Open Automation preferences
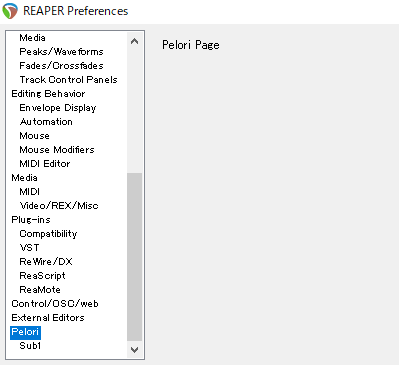The width and height of the screenshot is (399, 365). [x=46, y=122]
